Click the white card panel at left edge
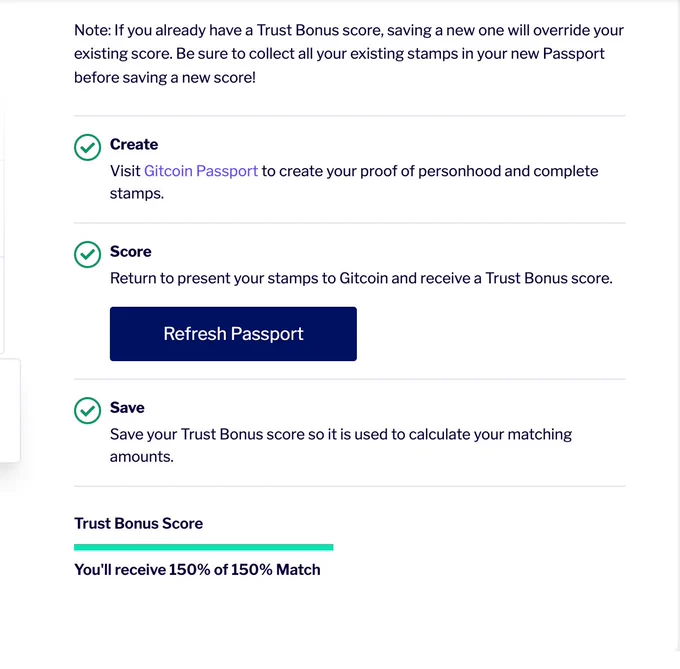The width and height of the screenshot is (680, 669). (10, 410)
